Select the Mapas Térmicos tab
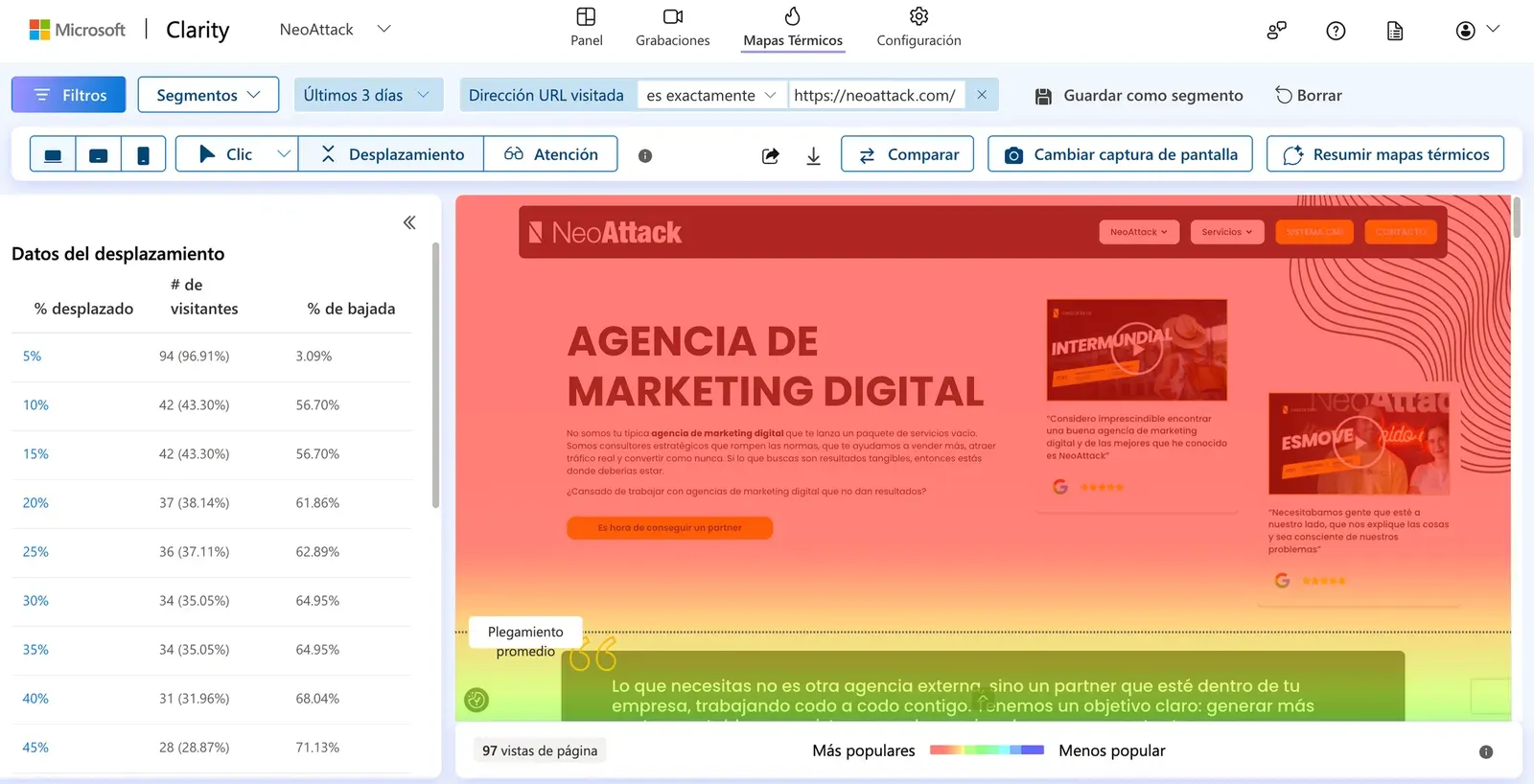This screenshot has width=1534, height=784. (x=793, y=28)
